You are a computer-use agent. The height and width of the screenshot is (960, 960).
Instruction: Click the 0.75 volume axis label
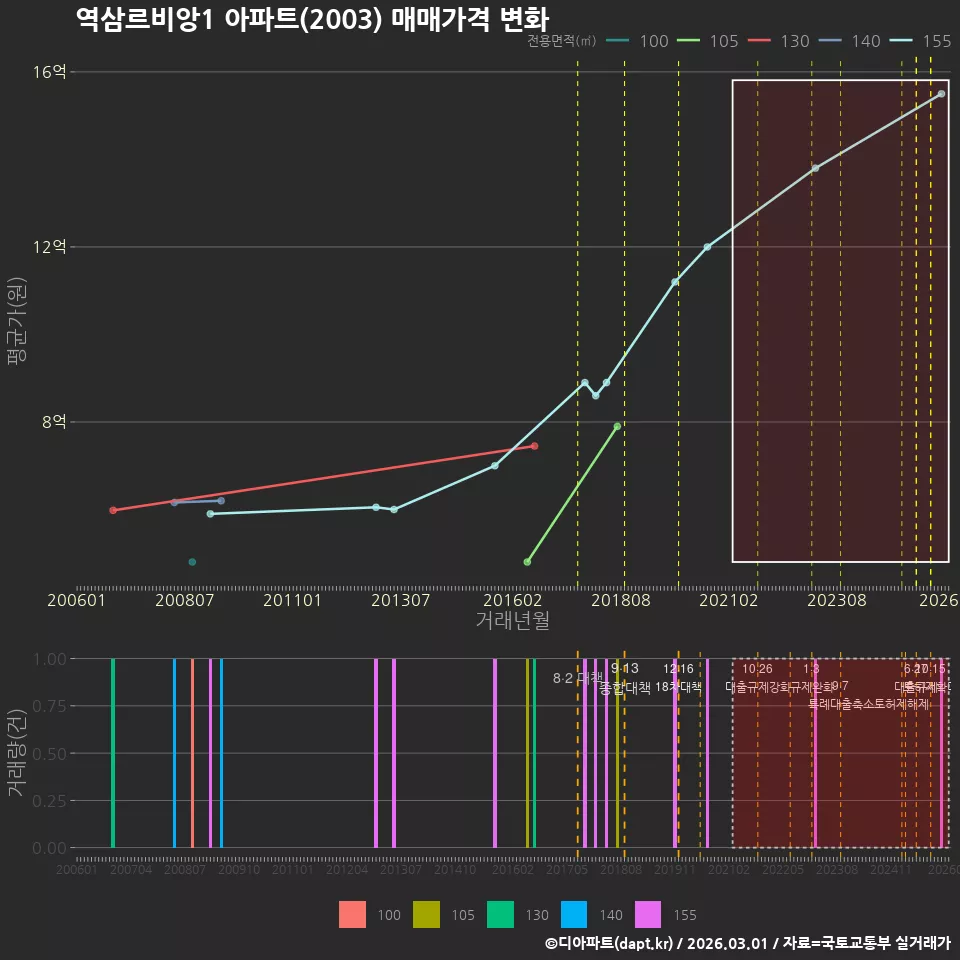(x=50, y=706)
